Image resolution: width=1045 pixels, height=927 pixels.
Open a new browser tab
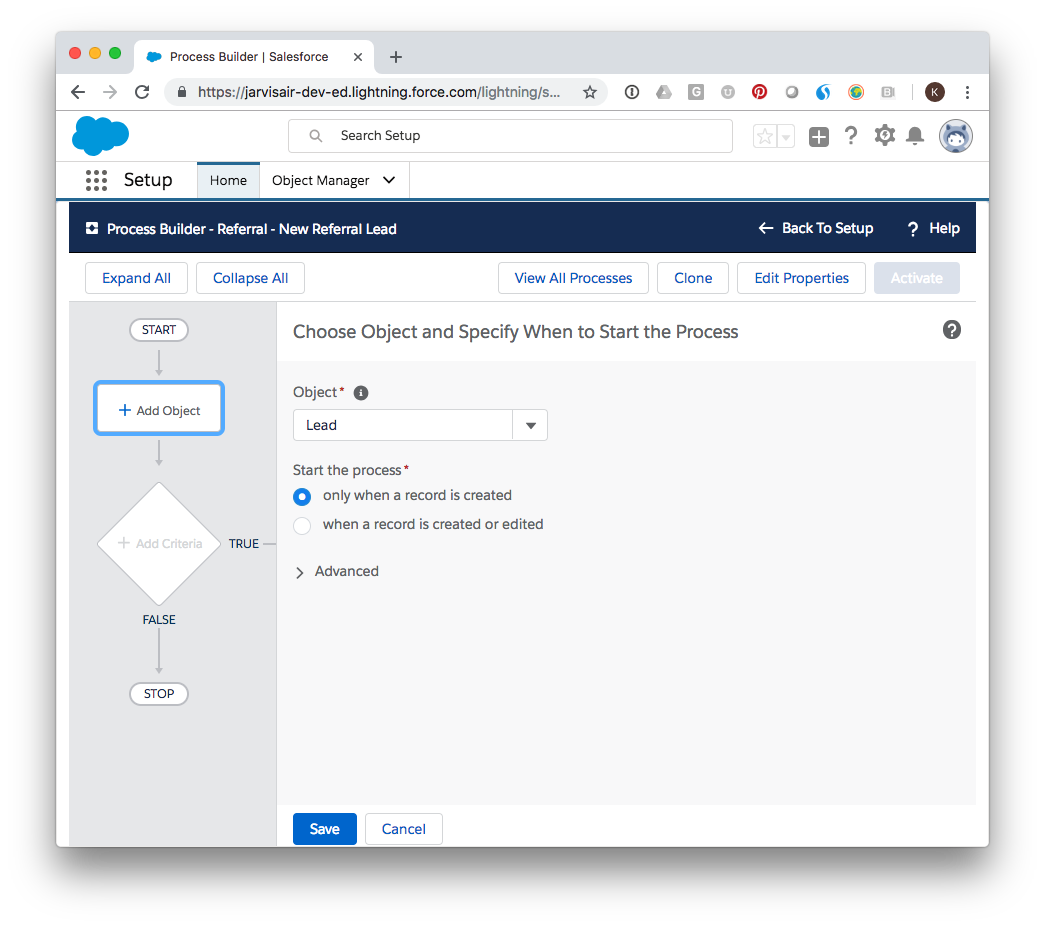click(395, 57)
